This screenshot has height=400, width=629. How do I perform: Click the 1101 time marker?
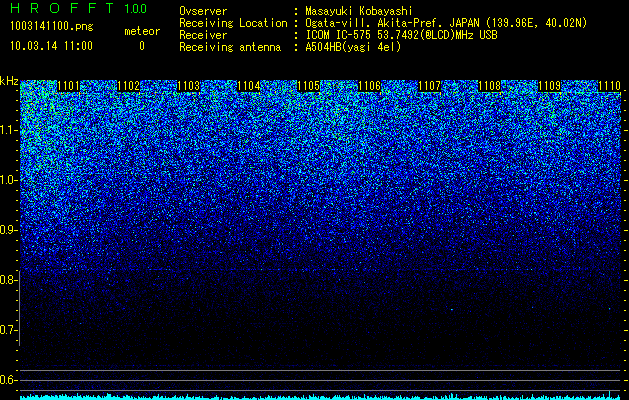(x=68, y=86)
